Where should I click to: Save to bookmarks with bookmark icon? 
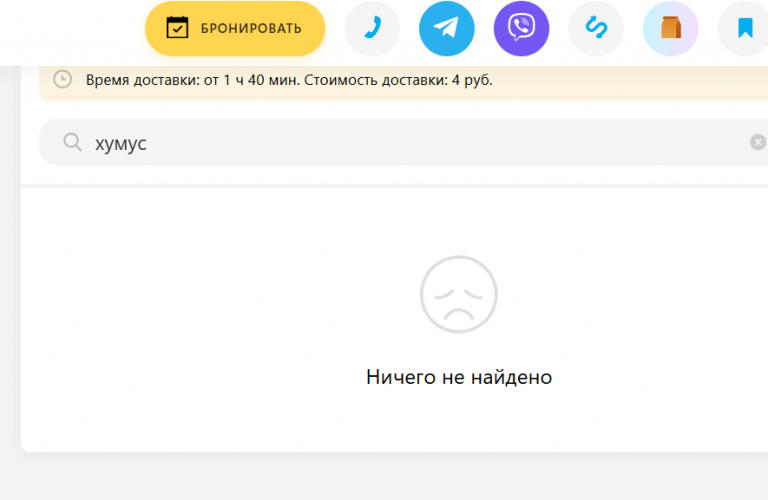(745, 28)
